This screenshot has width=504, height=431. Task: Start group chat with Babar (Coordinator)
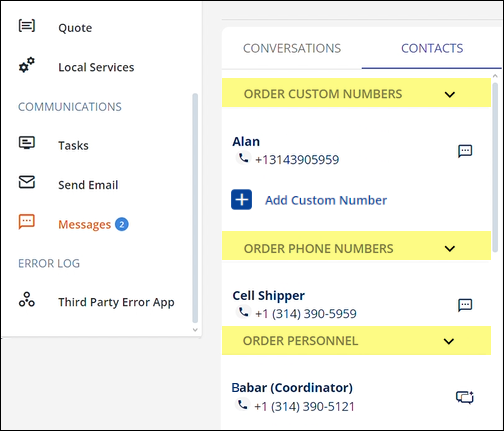tap(465, 397)
